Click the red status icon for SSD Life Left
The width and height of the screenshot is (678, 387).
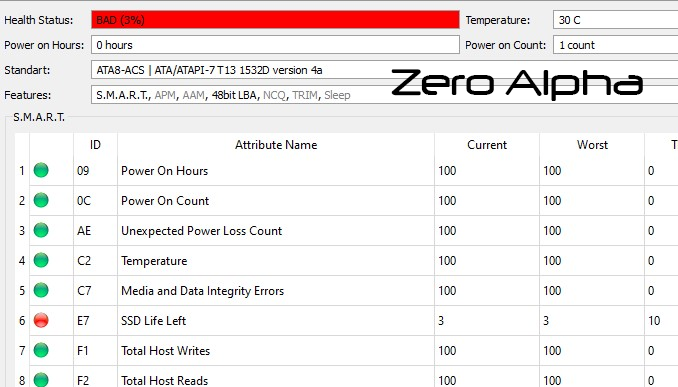(x=41, y=320)
